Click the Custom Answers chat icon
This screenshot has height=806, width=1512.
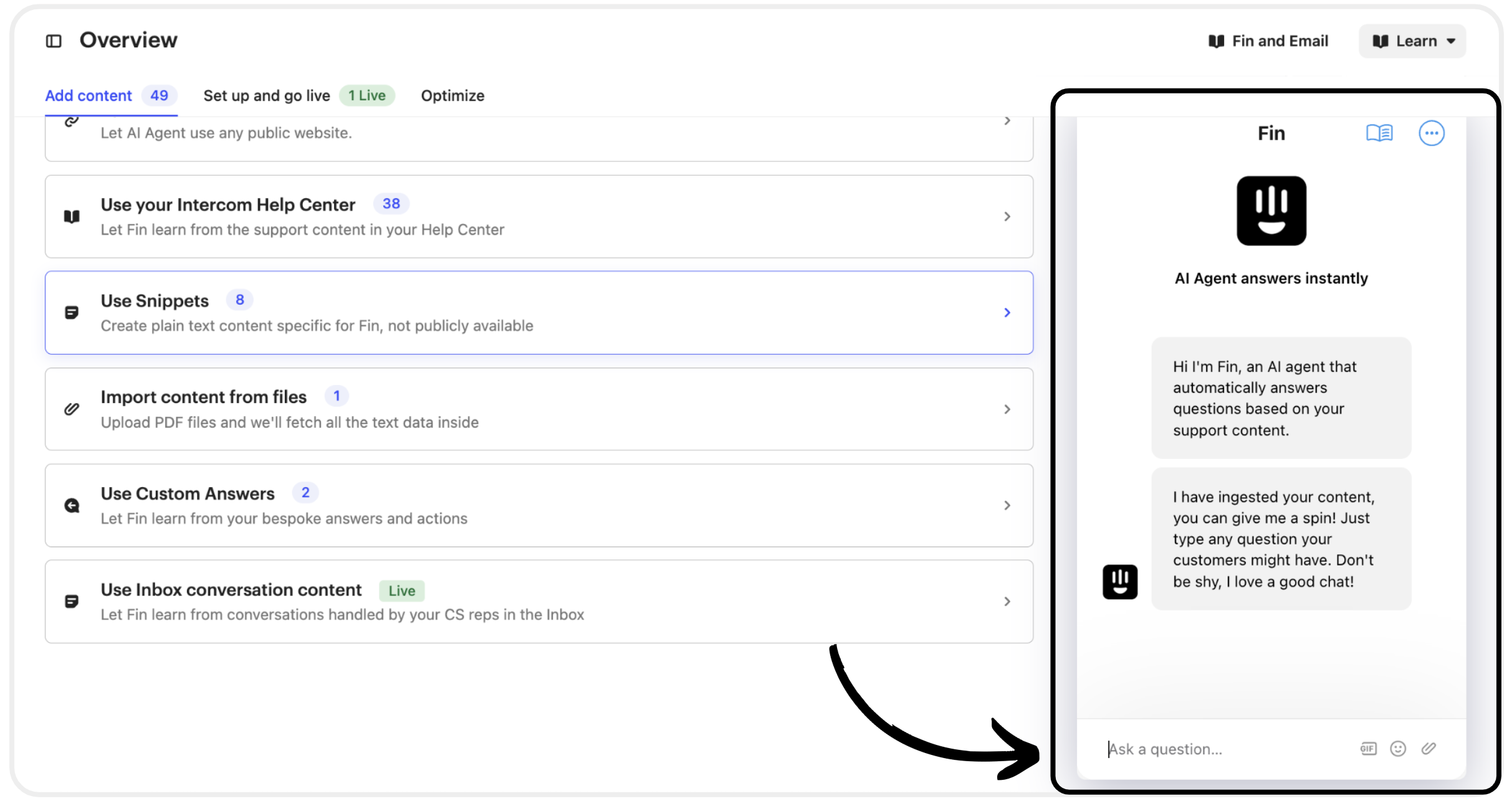tap(72, 505)
